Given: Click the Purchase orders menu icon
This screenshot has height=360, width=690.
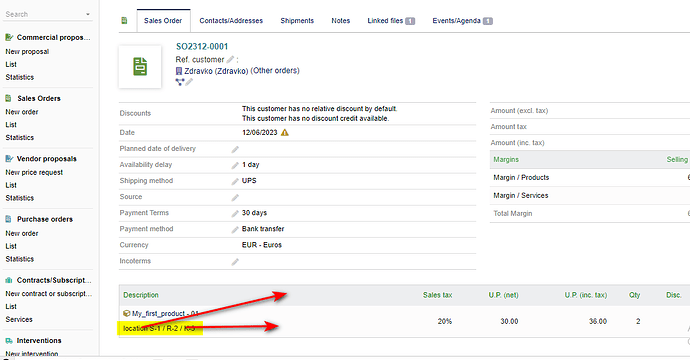Looking at the screenshot, I should 8,219.
